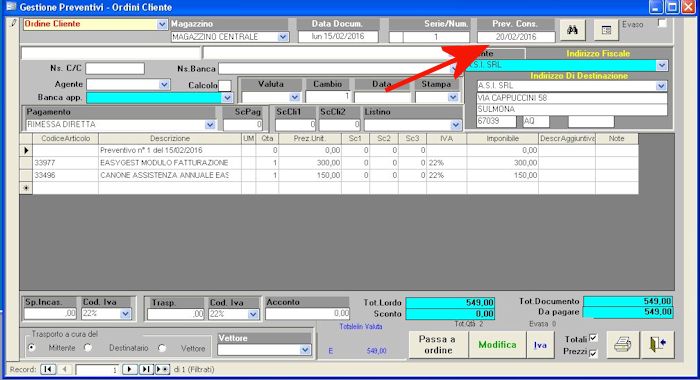Click the VIA CAPPUCCINI 58 address field
Image resolution: width=700 pixels, height=380 pixels.
[x=572, y=98]
